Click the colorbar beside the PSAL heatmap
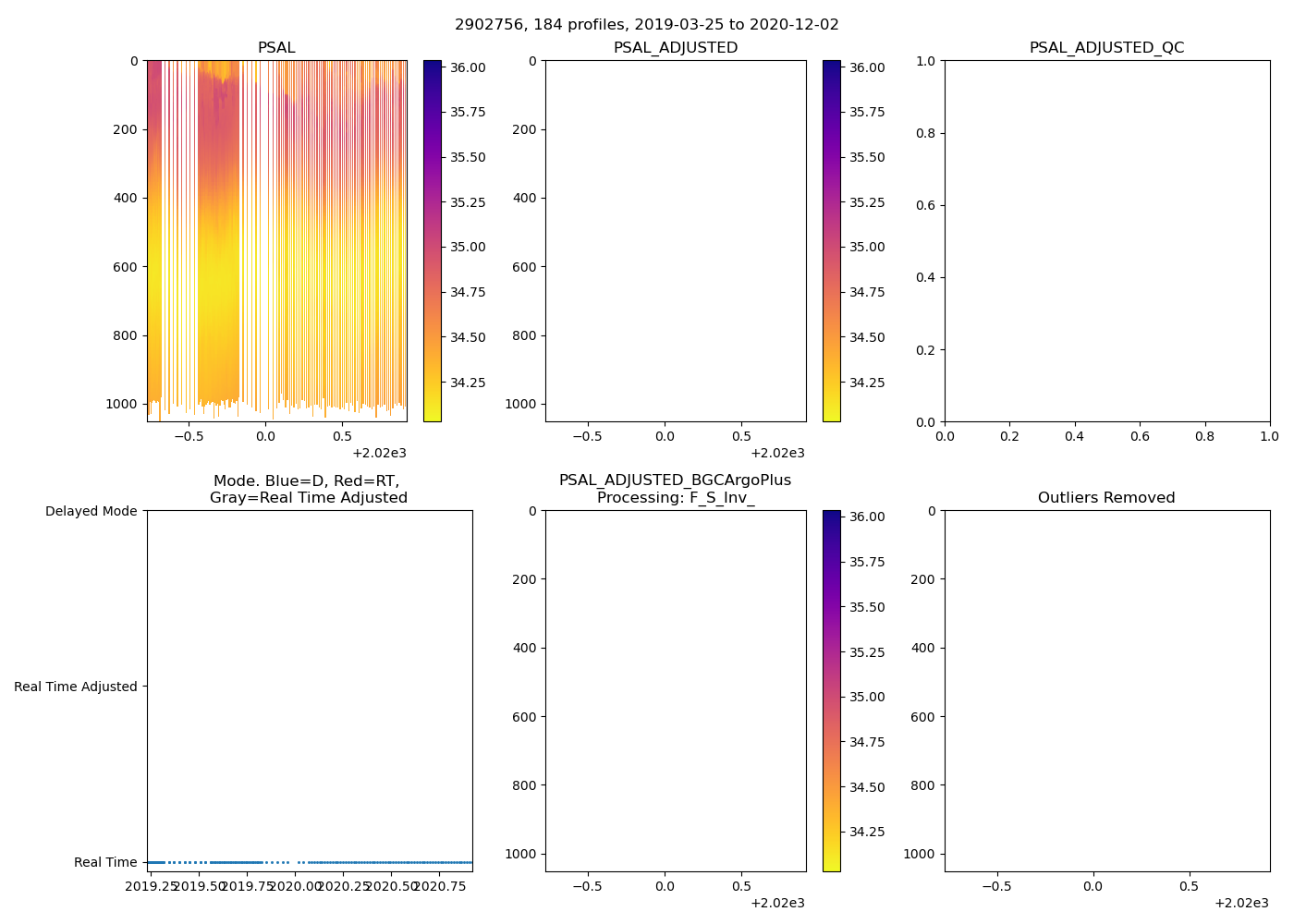Image resolution: width=1294 pixels, height=924 pixels. click(432, 240)
